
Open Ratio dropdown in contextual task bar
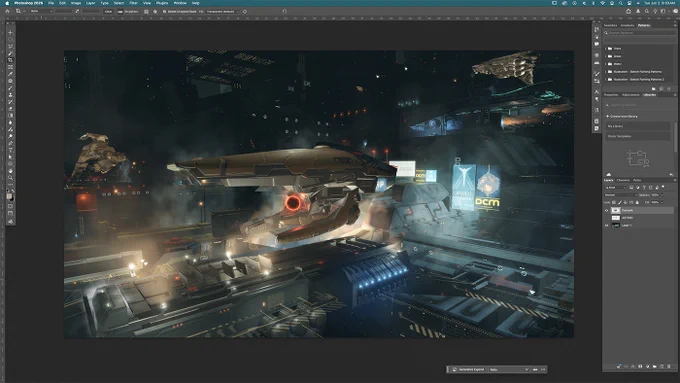[x=509, y=370]
